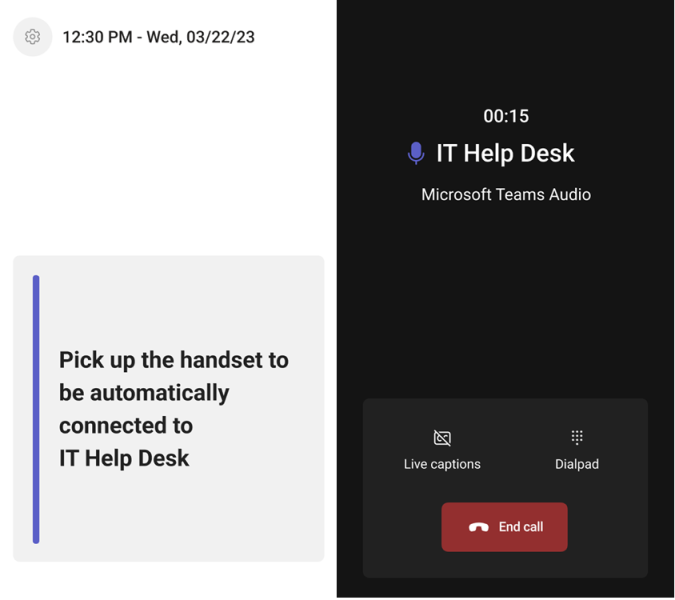Toggle the Live captions label
Viewport: 675px width, 600px height.
[x=442, y=464]
